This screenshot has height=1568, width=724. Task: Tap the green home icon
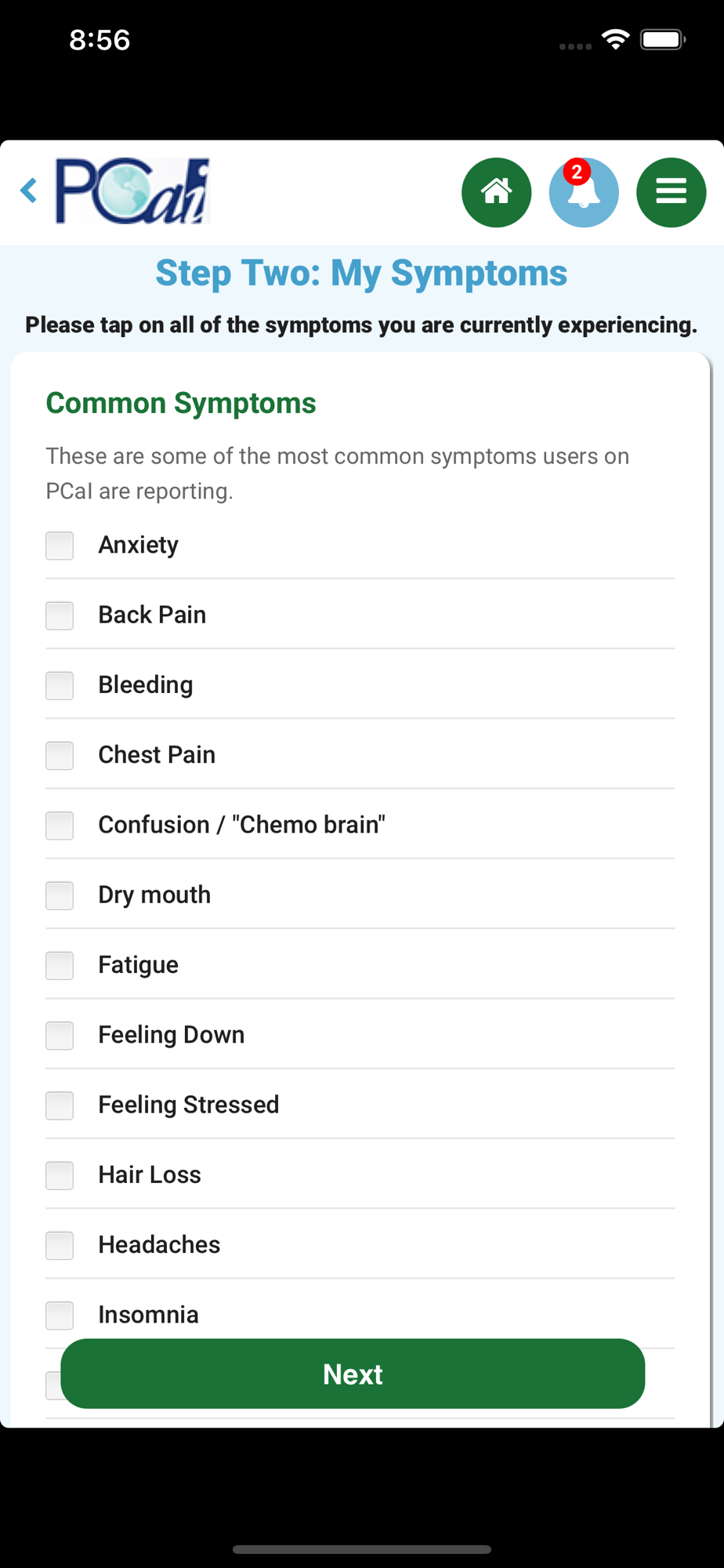pyautogui.click(x=497, y=193)
